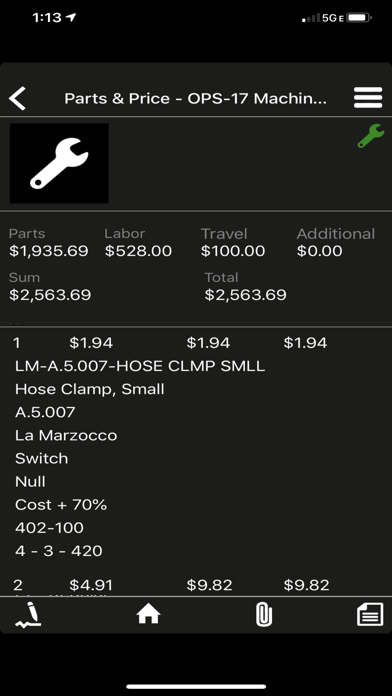The image size is (392, 696).
Task: Open attachments with the paperclip icon
Action: pos(264,615)
